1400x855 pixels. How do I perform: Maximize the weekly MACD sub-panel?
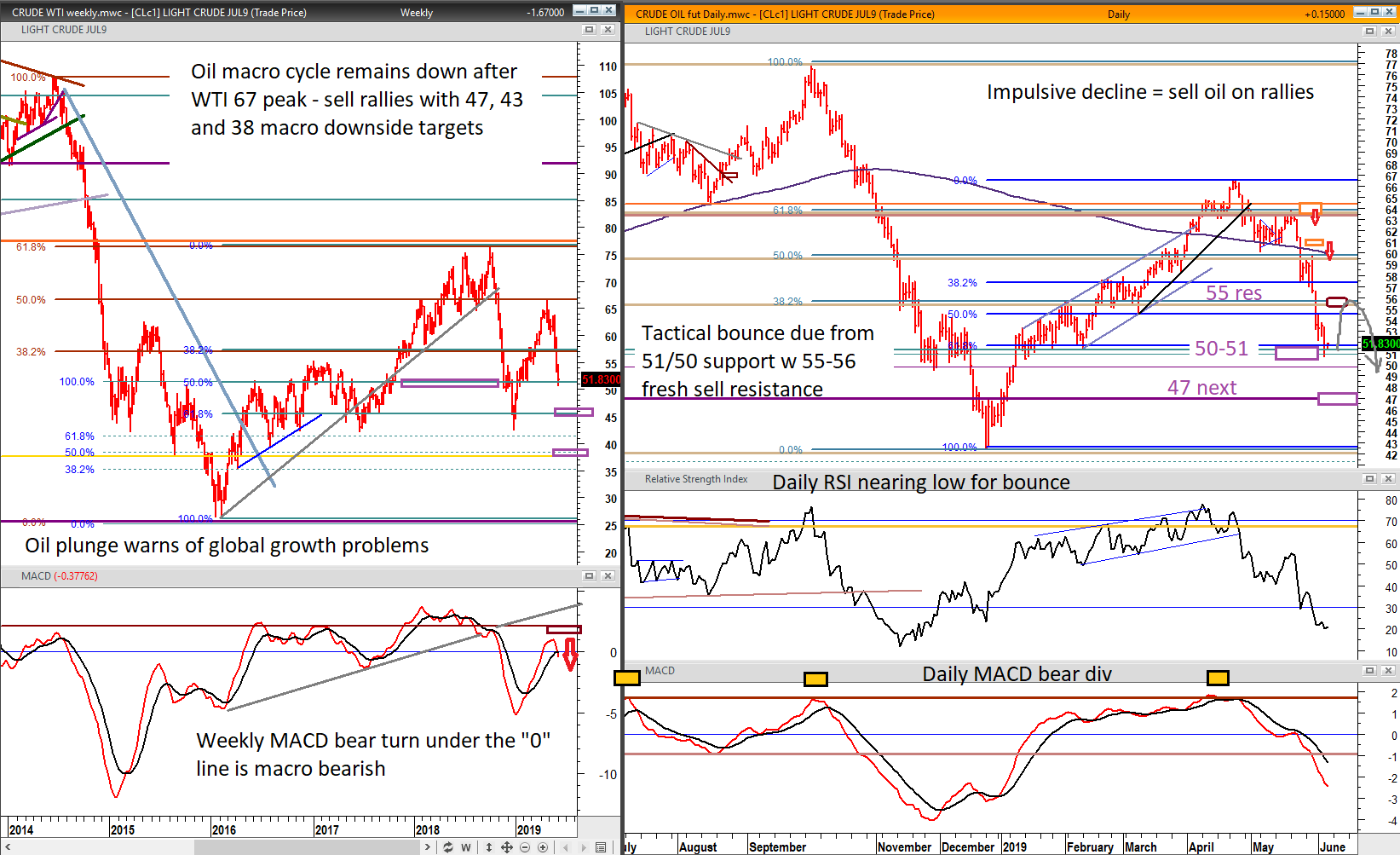(x=589, y=576)
